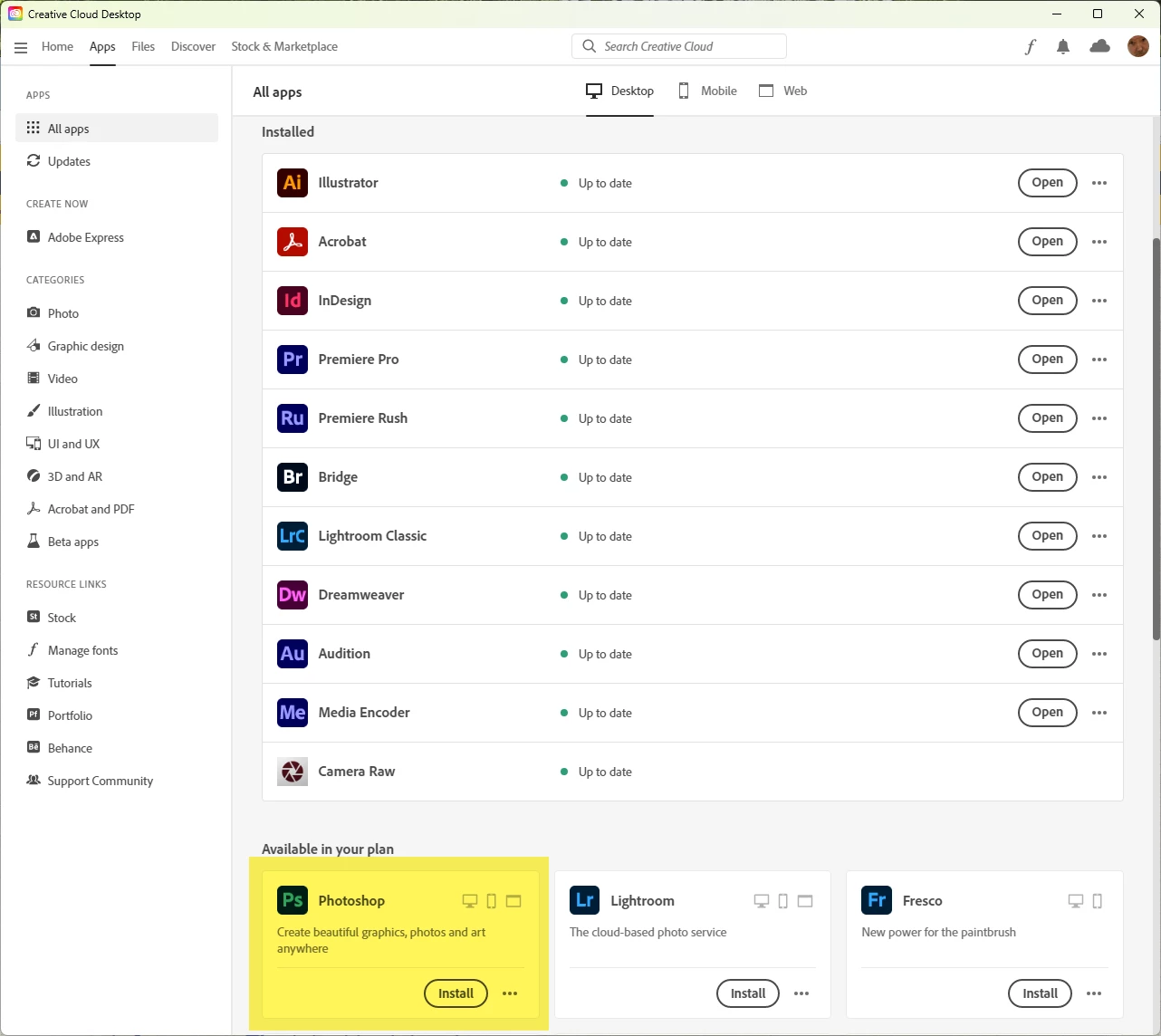This screenshot has height=1036, width=1161.
Task: Switch to the Mobile apps tab
Action: (708, 91)
